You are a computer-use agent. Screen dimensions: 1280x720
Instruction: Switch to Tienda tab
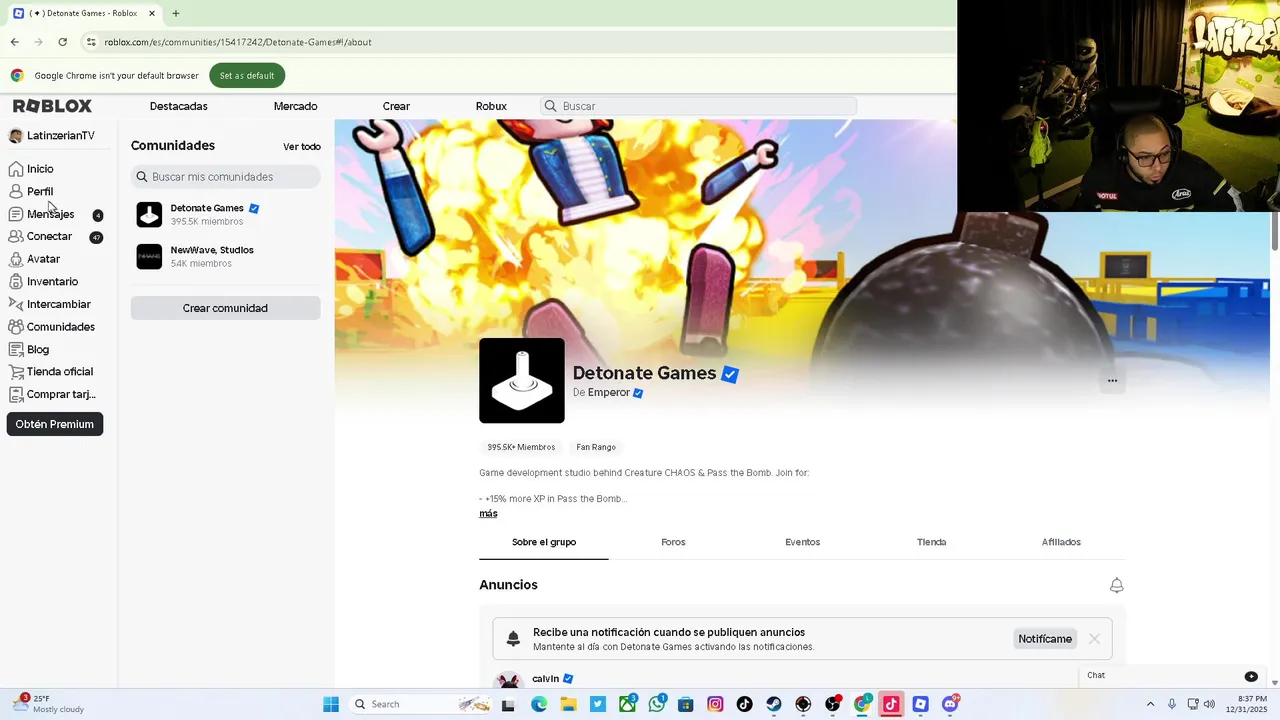click(931, 542)
